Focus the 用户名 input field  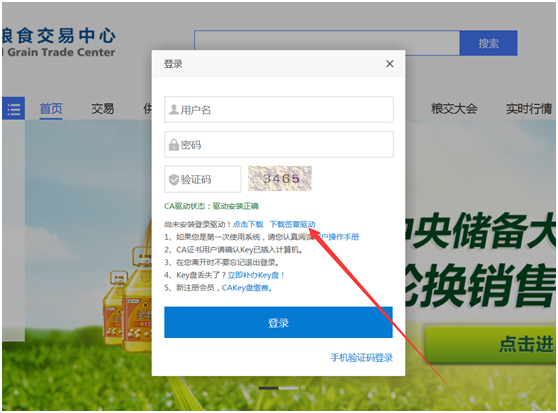279,109
